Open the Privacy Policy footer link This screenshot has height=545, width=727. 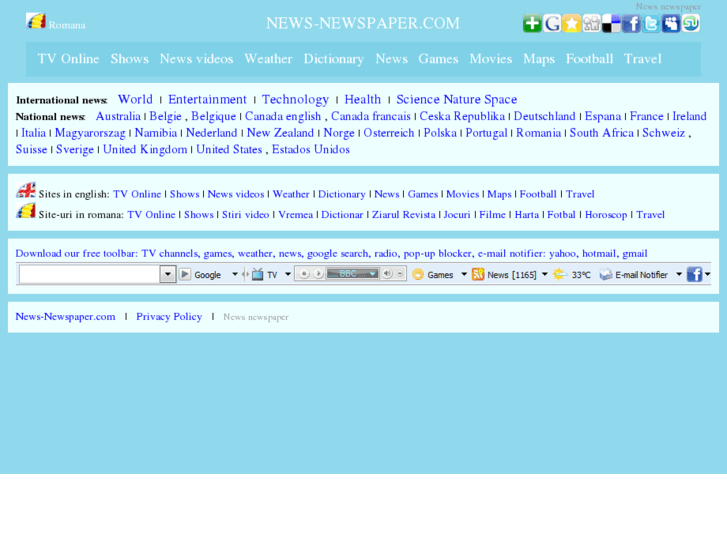[169, 317]
